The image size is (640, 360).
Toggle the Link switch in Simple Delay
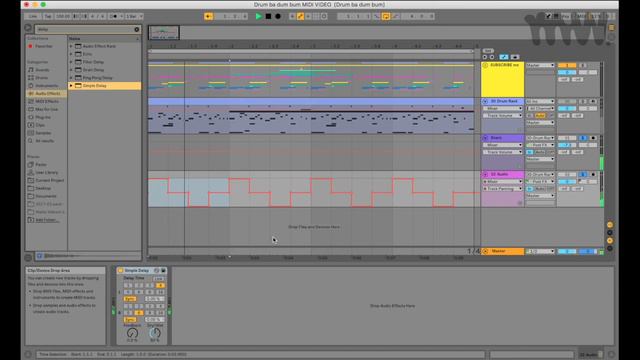pyautogui.click(x=159, y=278)
